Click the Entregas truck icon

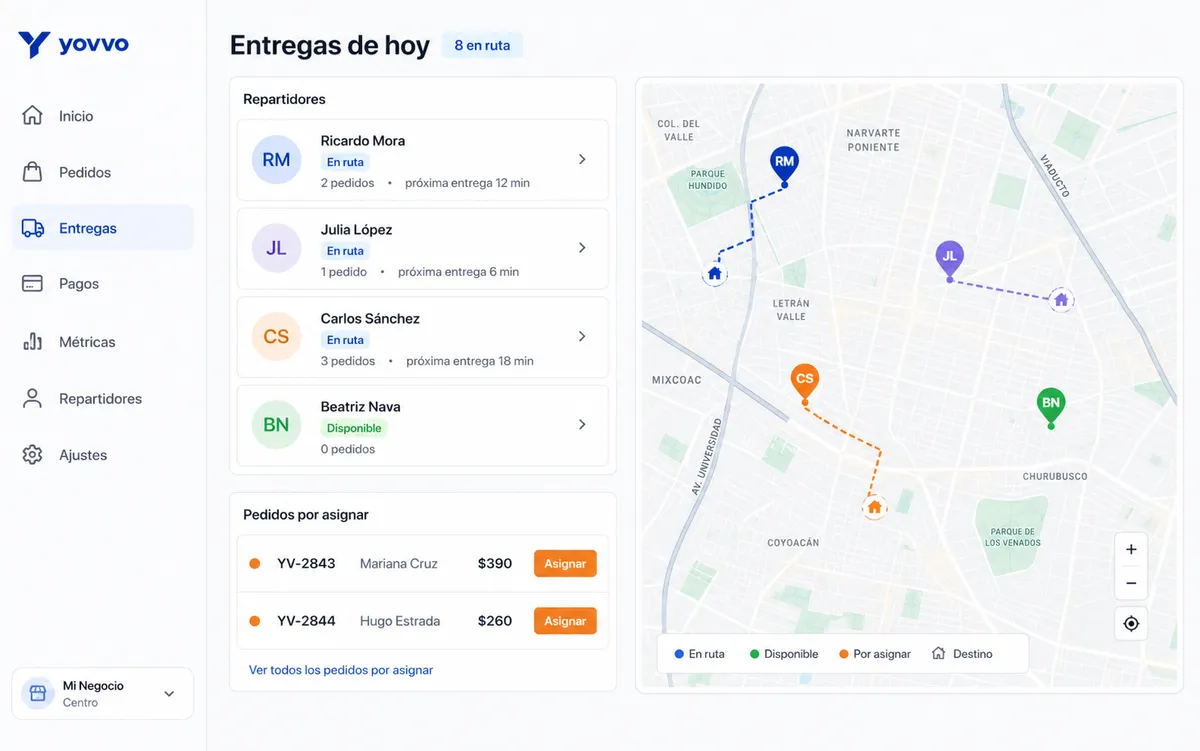[x=32, y=228]
